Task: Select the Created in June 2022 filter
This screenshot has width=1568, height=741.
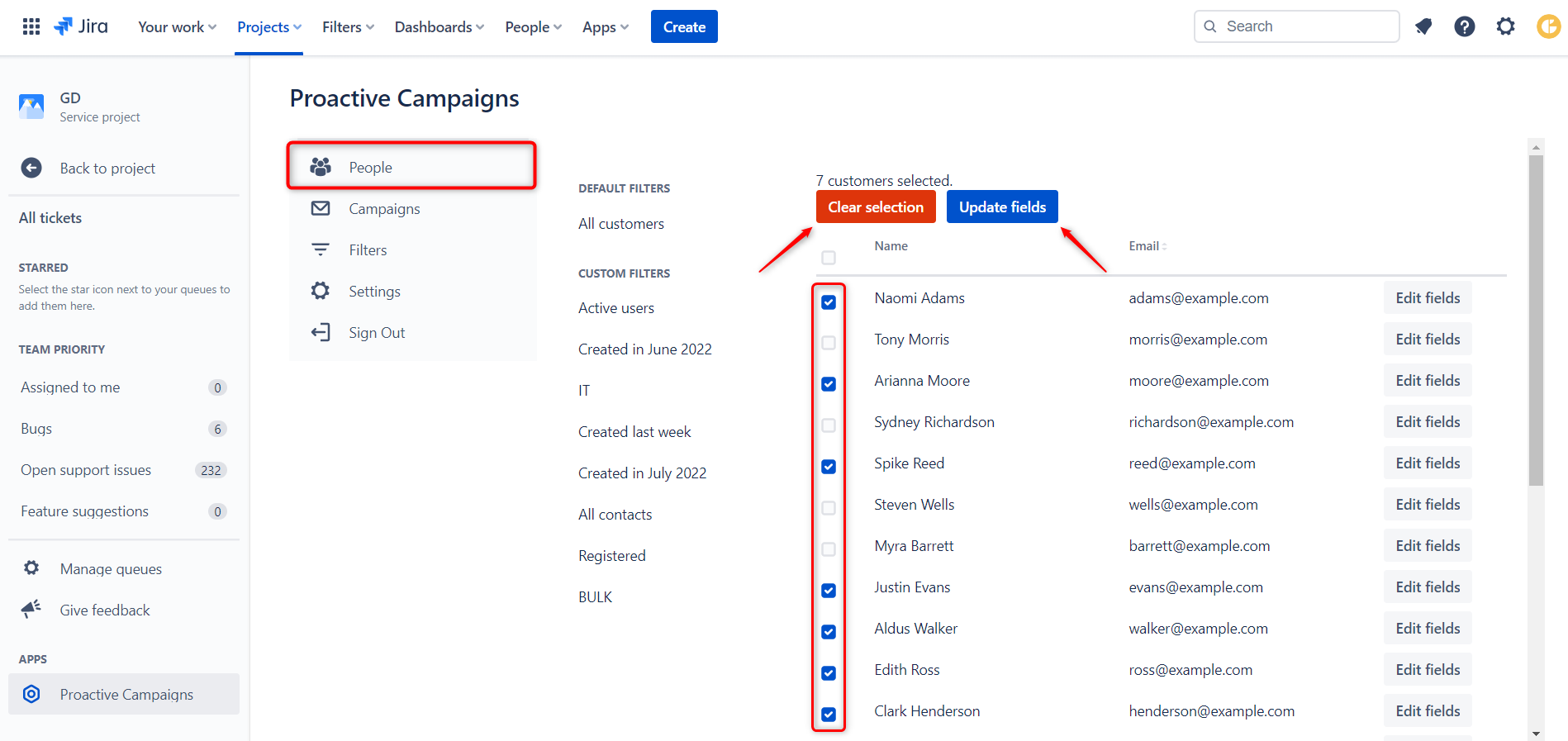Action: pyautogui.click(x=645, y=349)
